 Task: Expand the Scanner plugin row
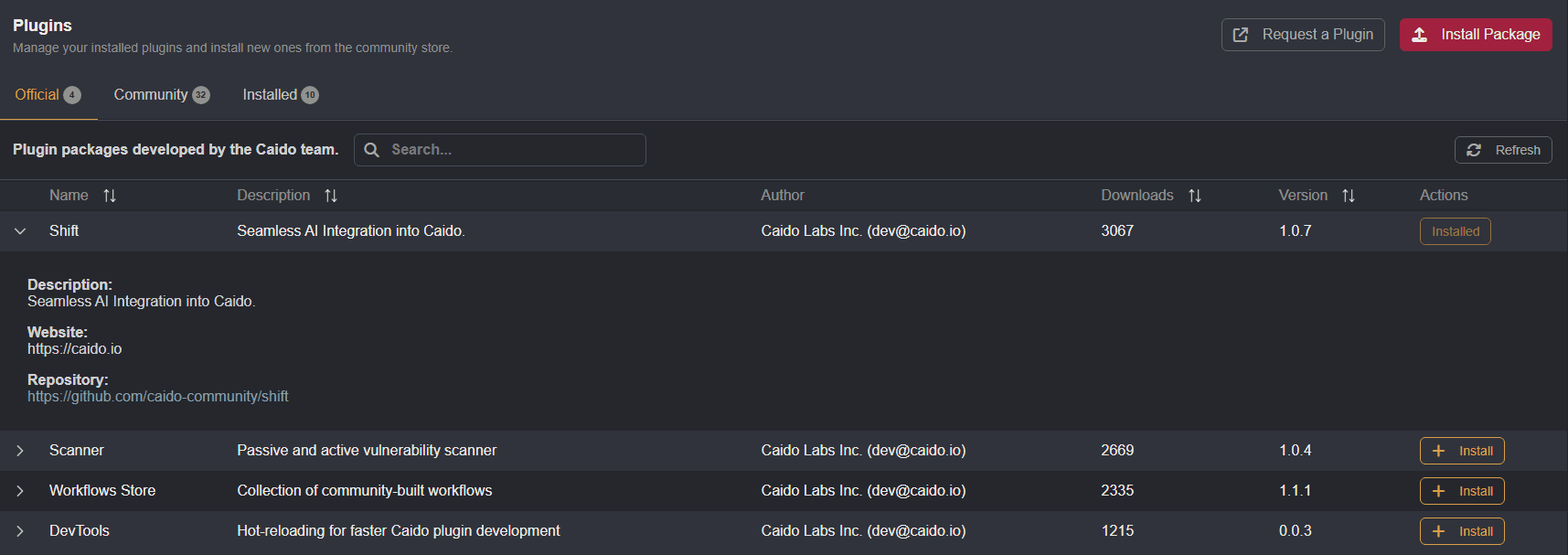click(20, 450)
